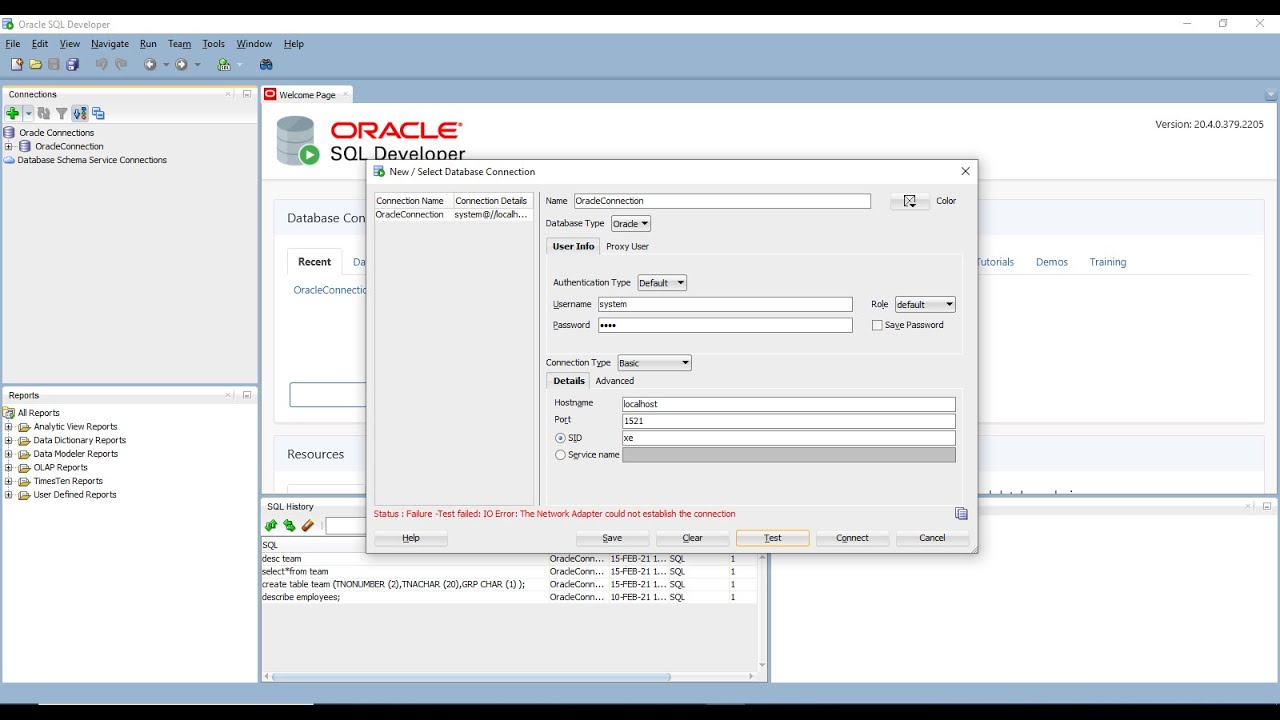Screen dimensions: 1280x720
Task: Click green plus New Connection icon
Action: [13, 114]
